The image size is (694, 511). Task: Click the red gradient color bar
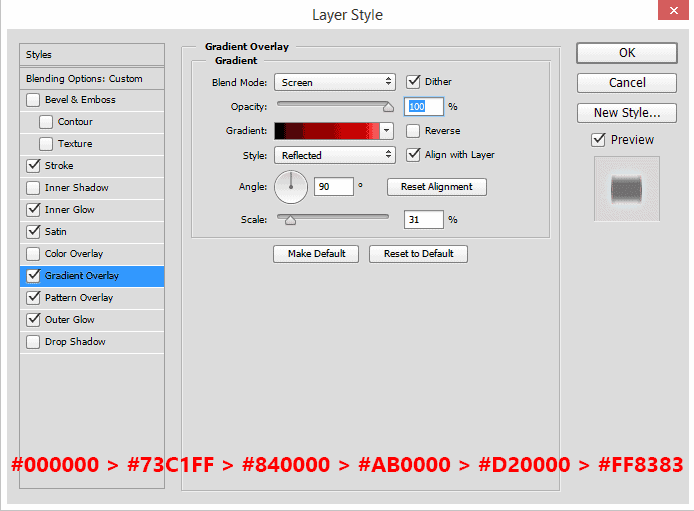tap(326, 131)
